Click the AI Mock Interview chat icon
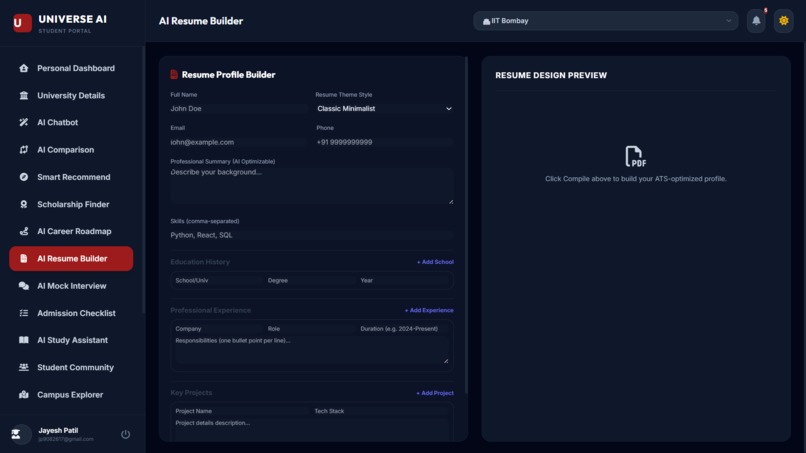Screen dimensions: 806x453 (24, 286)
